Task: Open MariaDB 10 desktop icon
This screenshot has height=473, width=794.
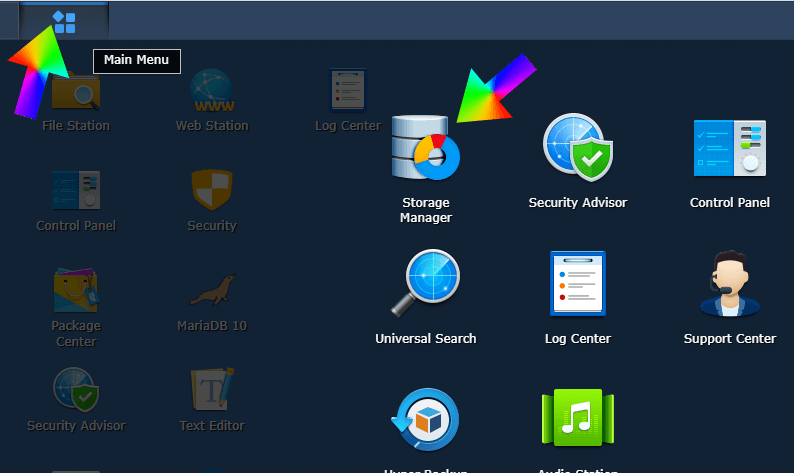Action: [212, 290]
